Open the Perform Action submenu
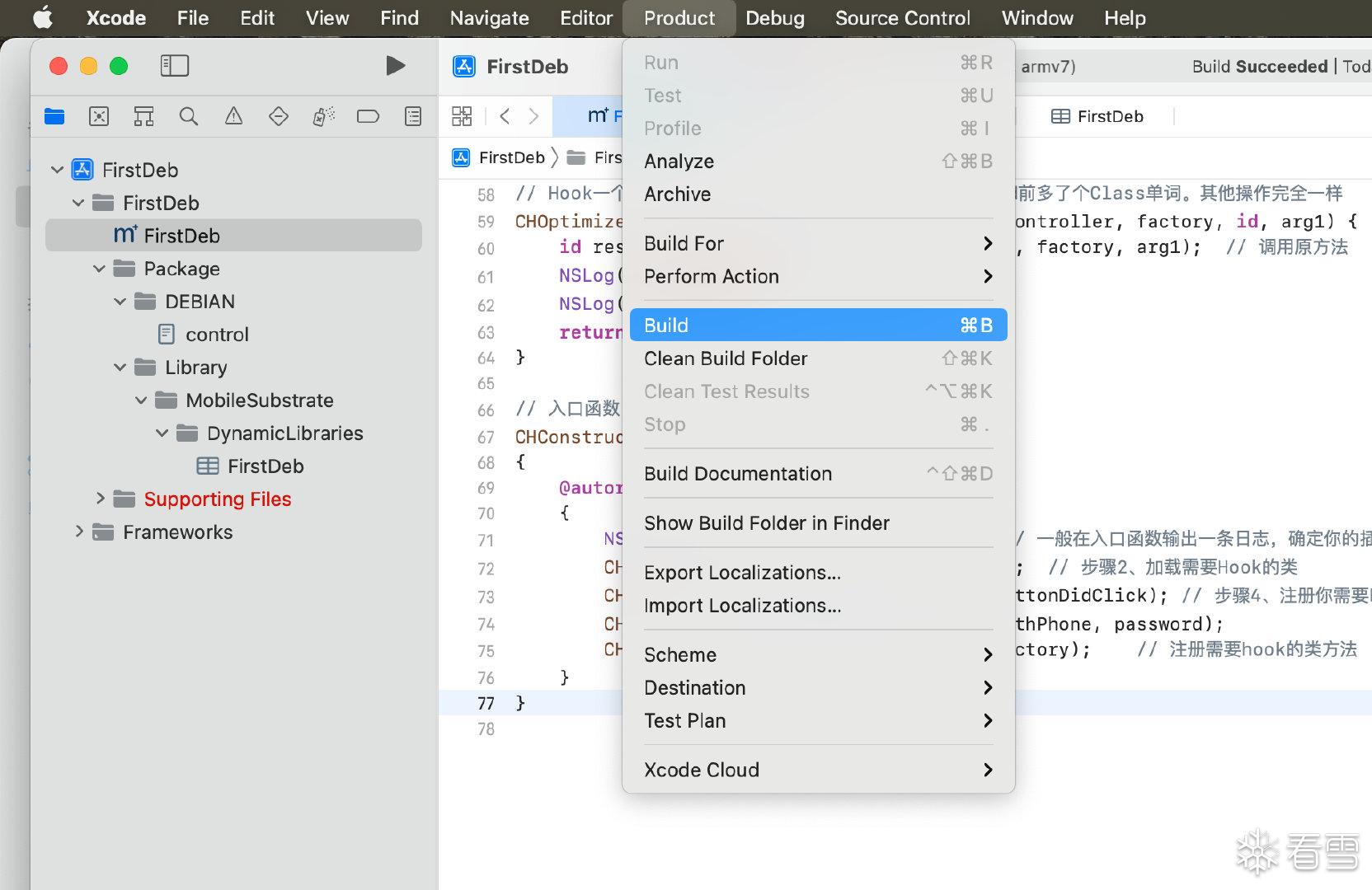Image resolution: width=1372 pixels, height=890 pixels. click(x=818, y=276)
